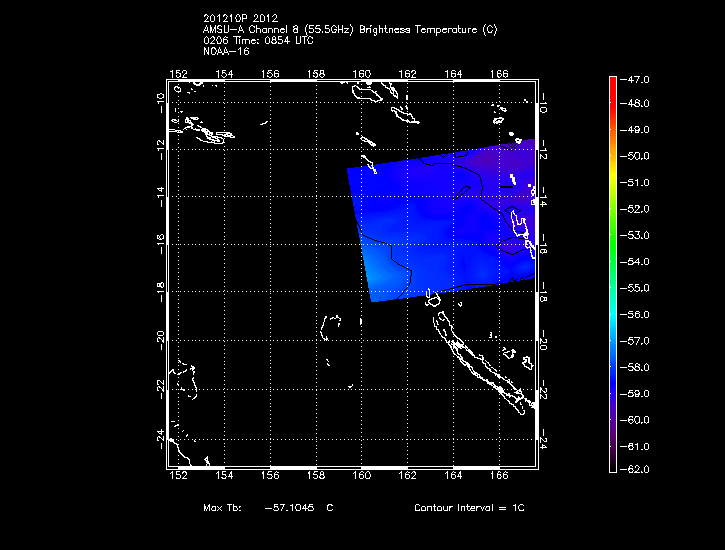Click the "160" longitude label on top axis

tap(362, 74)
